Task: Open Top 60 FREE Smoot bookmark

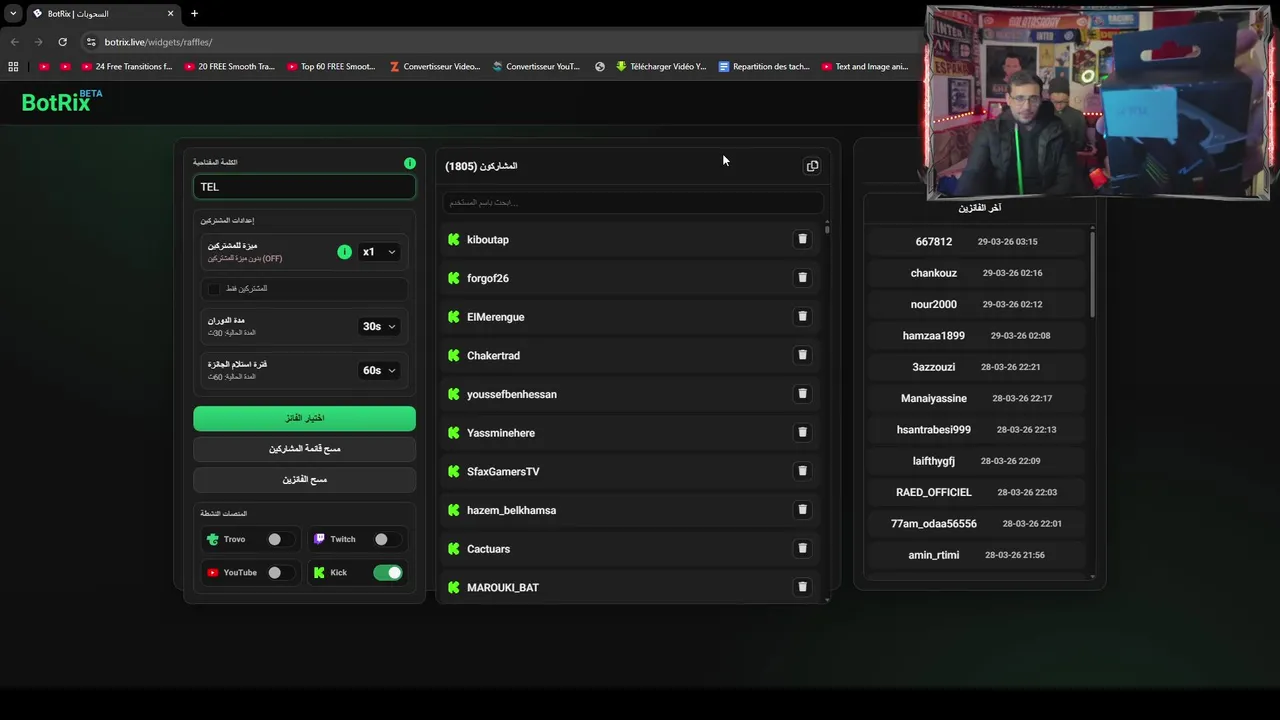Action: point(331,67)
